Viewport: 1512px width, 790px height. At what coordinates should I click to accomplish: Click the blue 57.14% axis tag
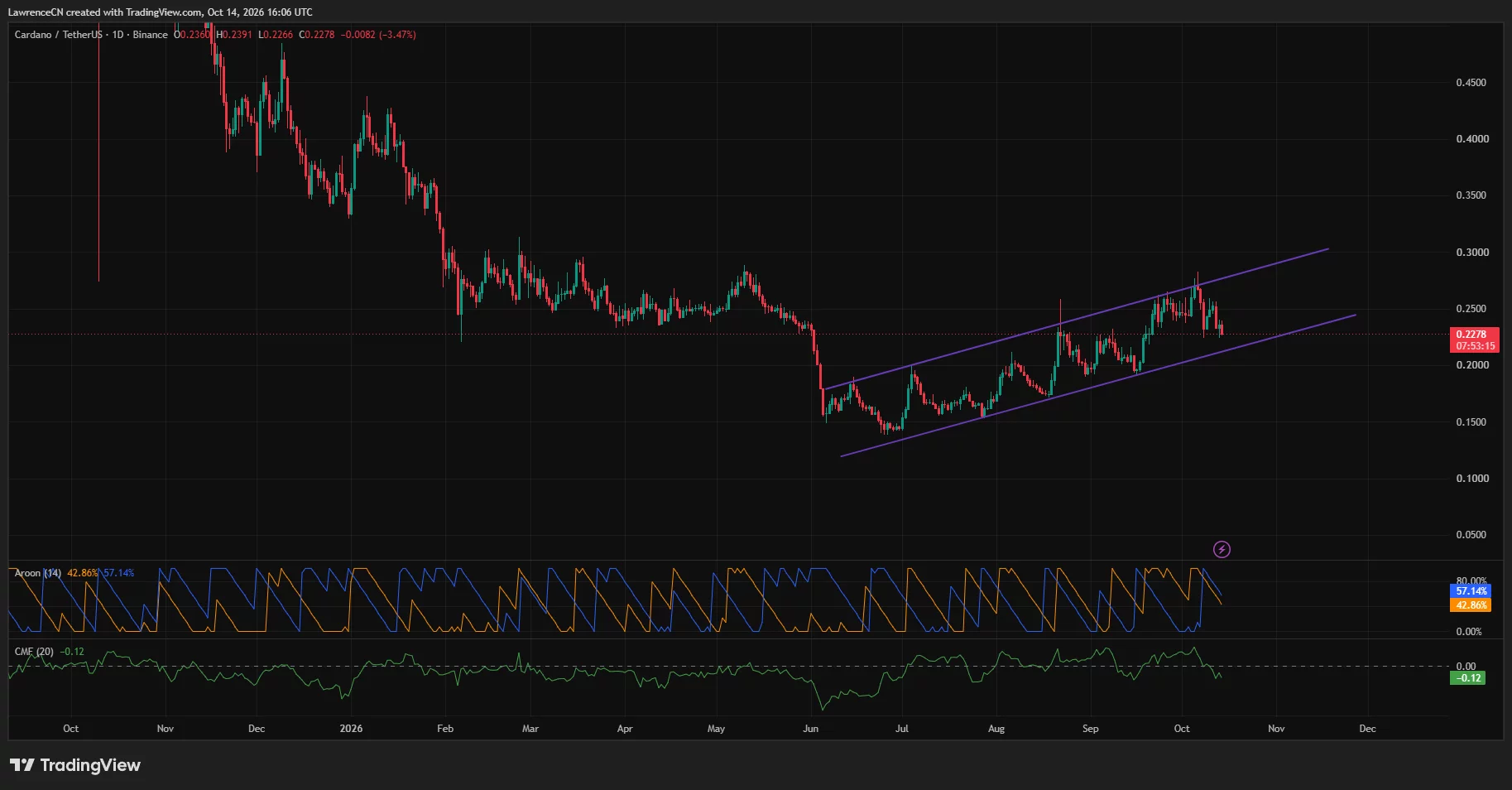(x=1471, y=591)
